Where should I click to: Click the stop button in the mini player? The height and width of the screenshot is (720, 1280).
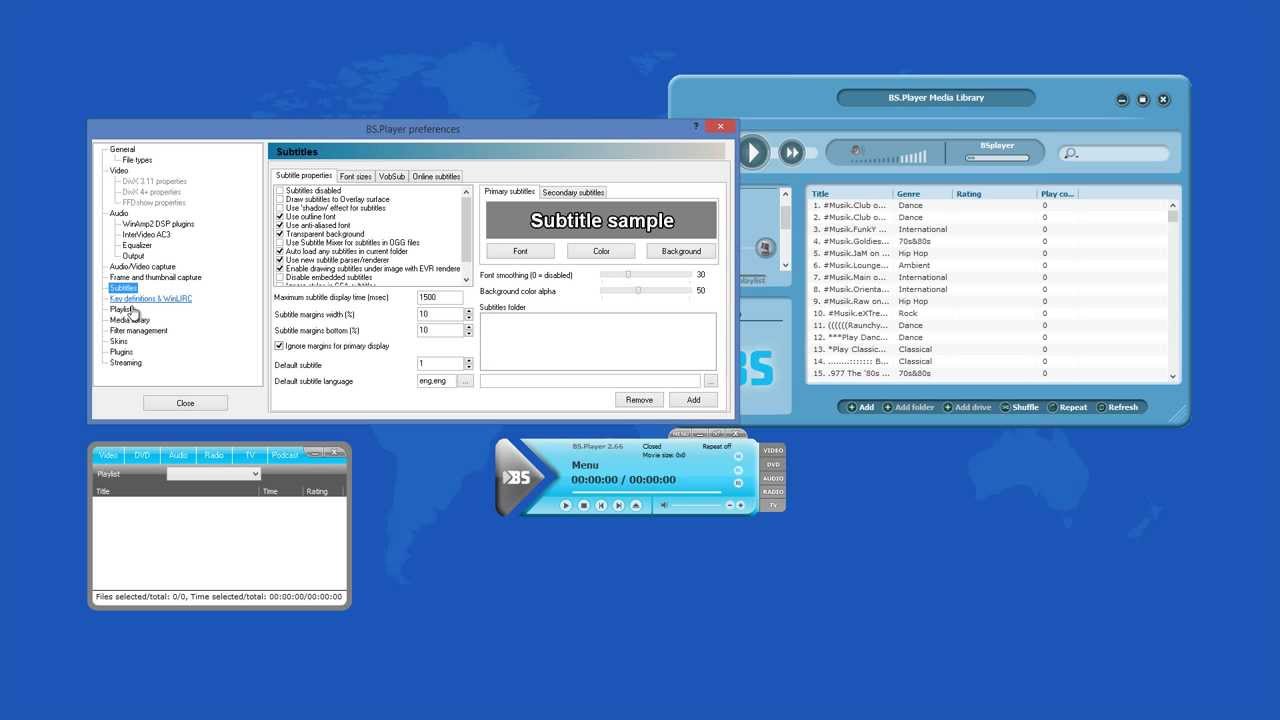(x=584, y=506)
